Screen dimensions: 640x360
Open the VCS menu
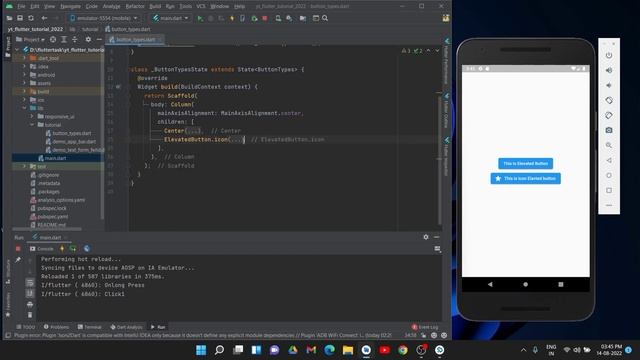click(x=201, y=7)
